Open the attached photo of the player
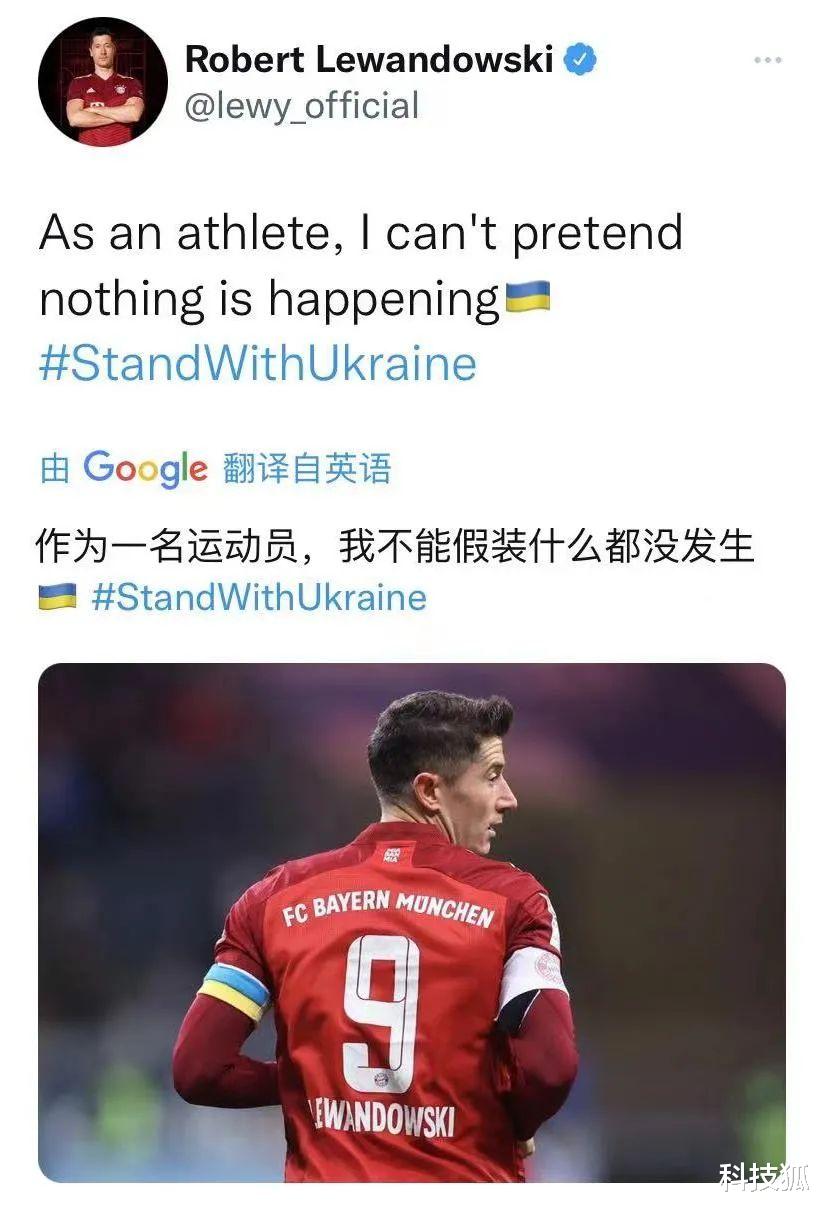The height and width of the screenshot is (1212, 825). point(412,922)
